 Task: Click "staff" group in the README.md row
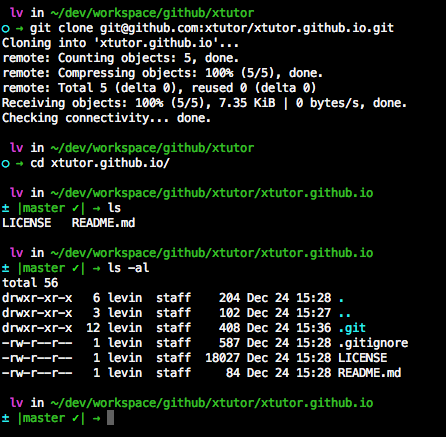coord(173,373)
